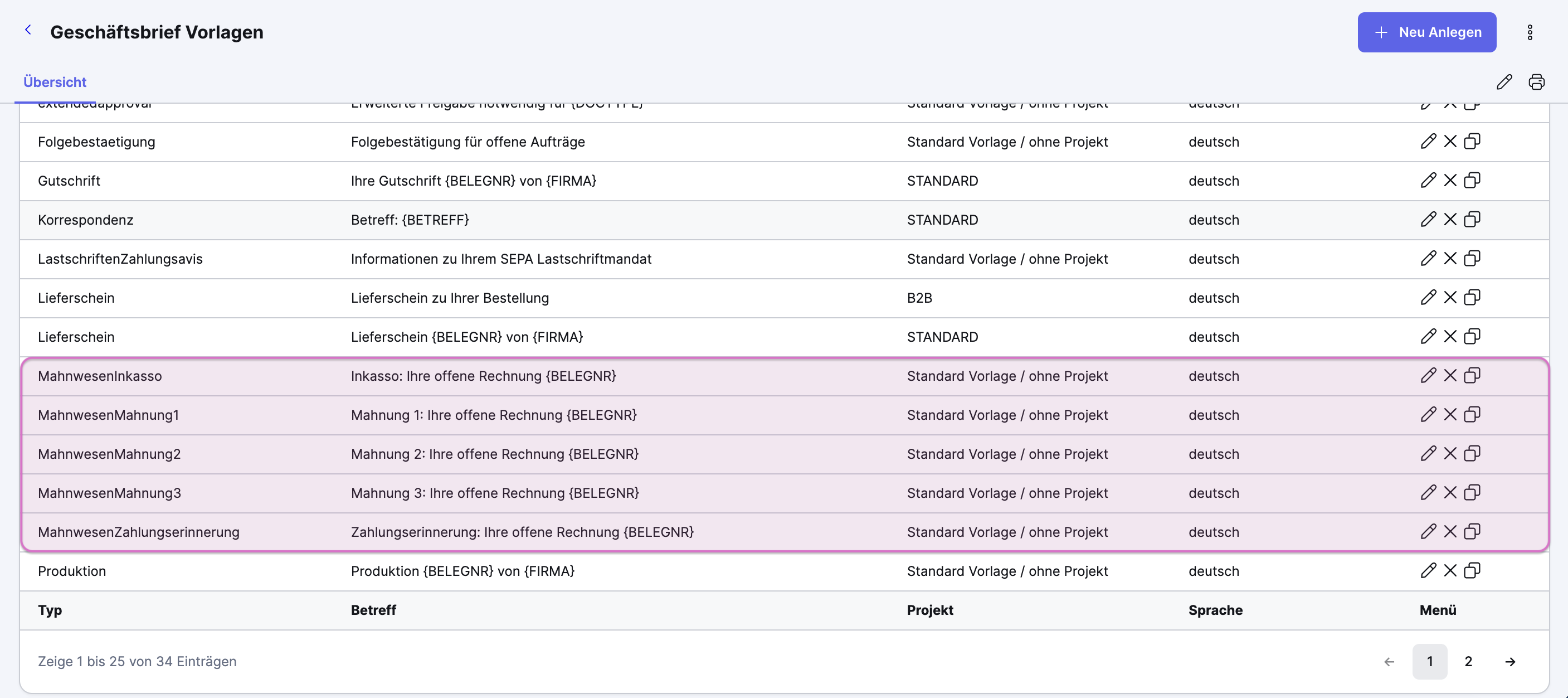Open the three-dot options menu
Viewport: 1568px width, 698px height.
[1530, 32]
